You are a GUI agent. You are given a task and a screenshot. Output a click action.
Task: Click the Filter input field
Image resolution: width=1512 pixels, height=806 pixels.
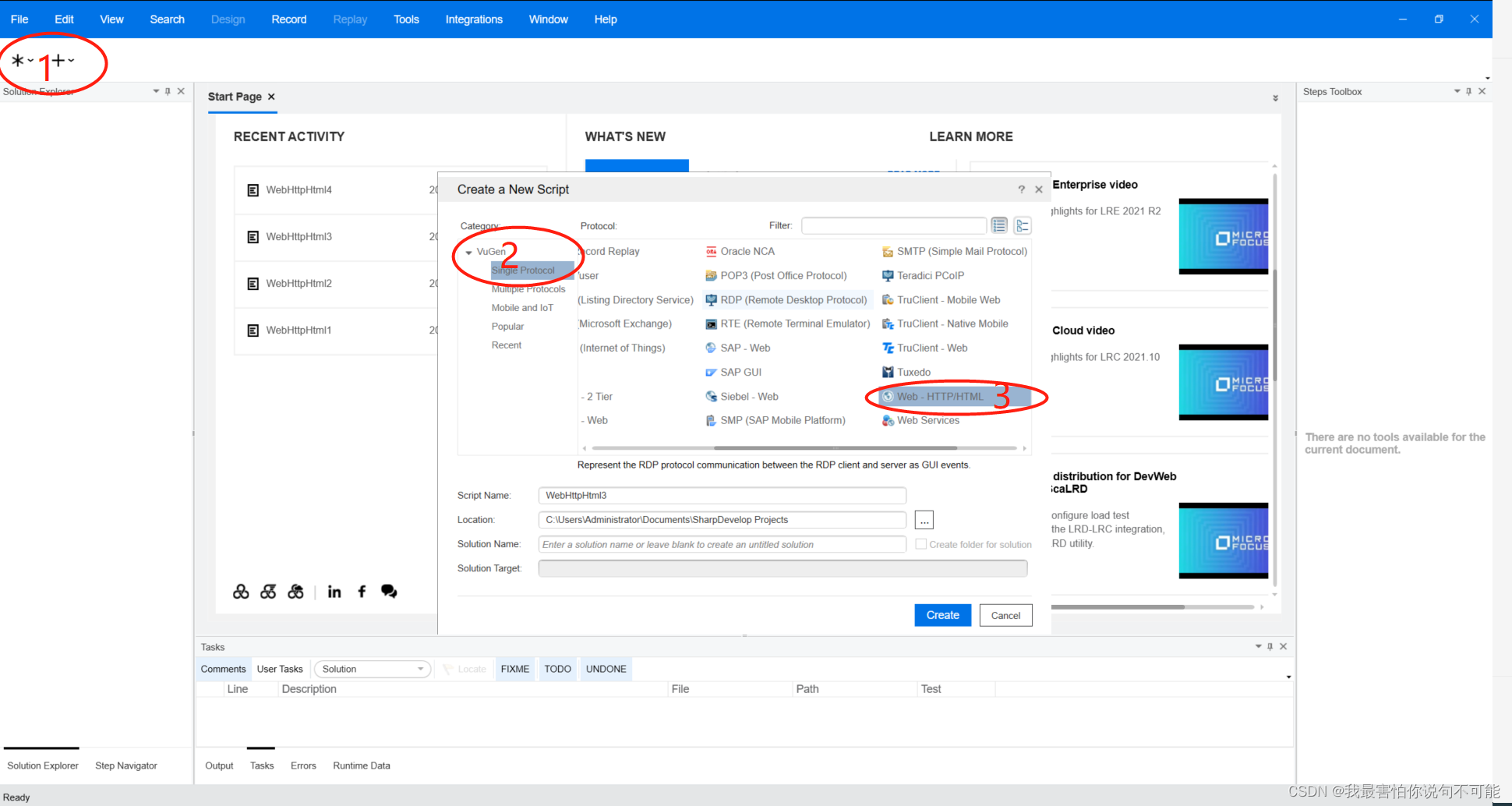pos(894,225)
